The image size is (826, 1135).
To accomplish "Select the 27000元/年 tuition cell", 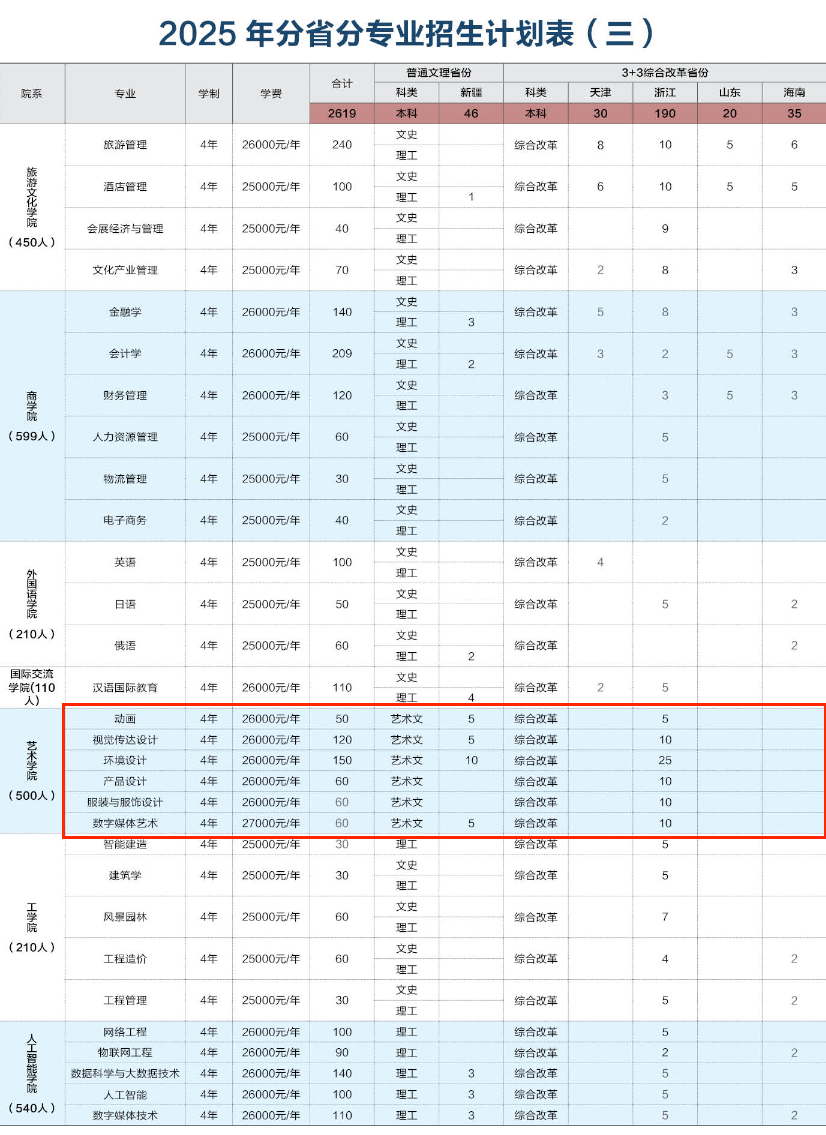I will point(270,823).
